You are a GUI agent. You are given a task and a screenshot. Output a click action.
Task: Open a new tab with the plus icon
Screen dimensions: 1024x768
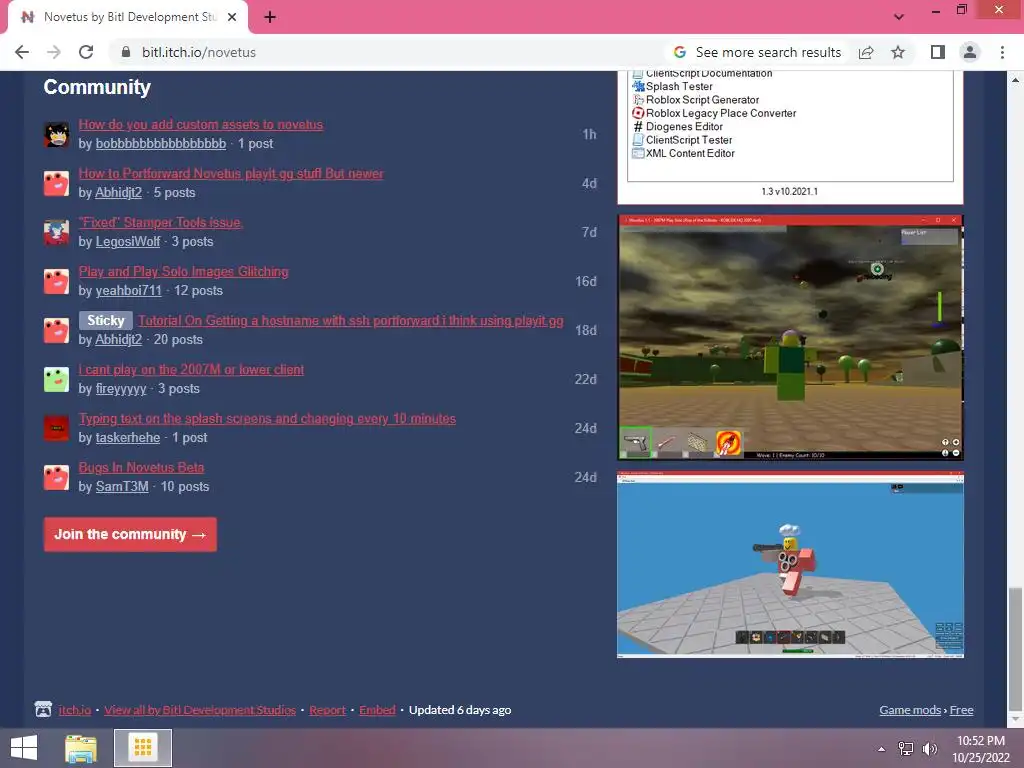(270, 18)
